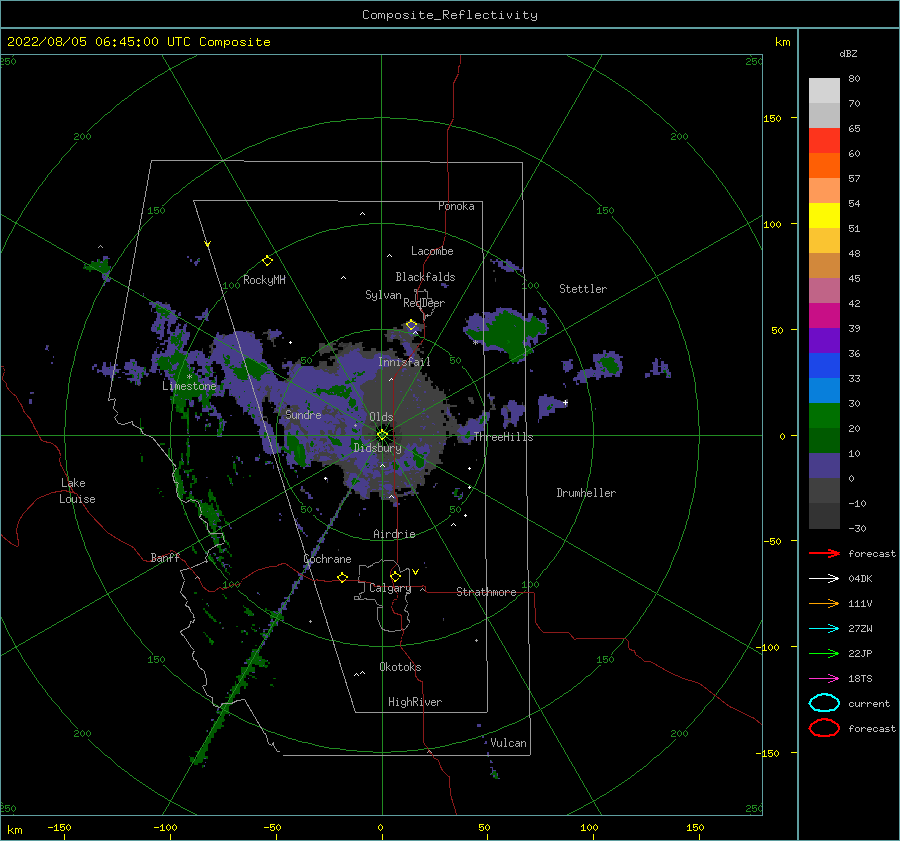Click the Blackfalds town label
This screenshot has height=841, width=900.
[425, 277]
